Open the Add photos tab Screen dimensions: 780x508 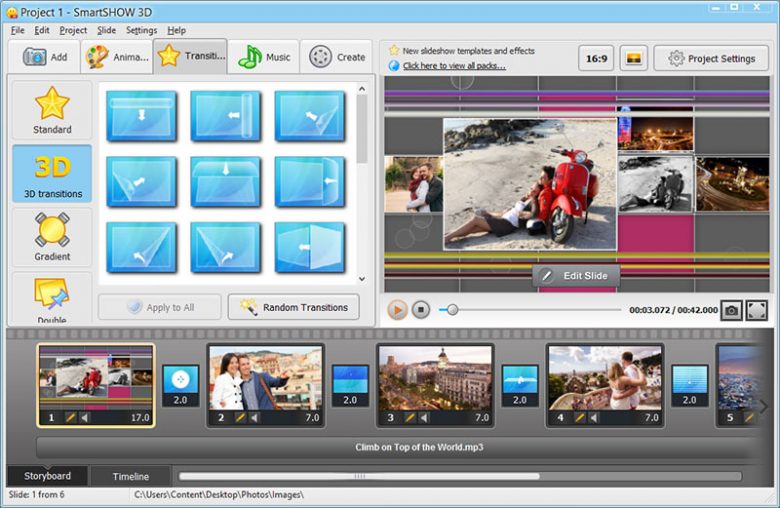click(44, 57)
